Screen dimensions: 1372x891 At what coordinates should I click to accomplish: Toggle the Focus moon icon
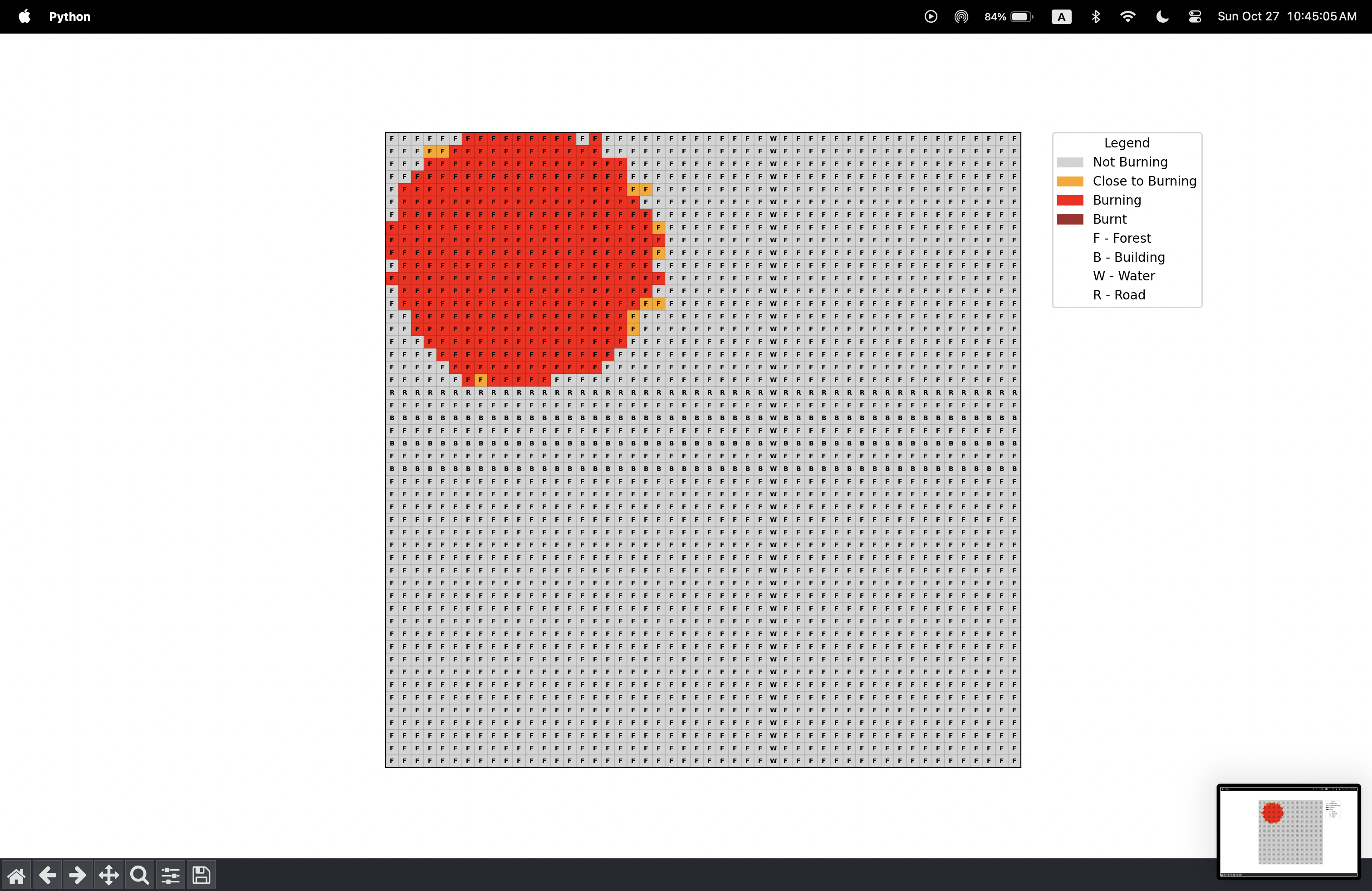coord(1161,16)
